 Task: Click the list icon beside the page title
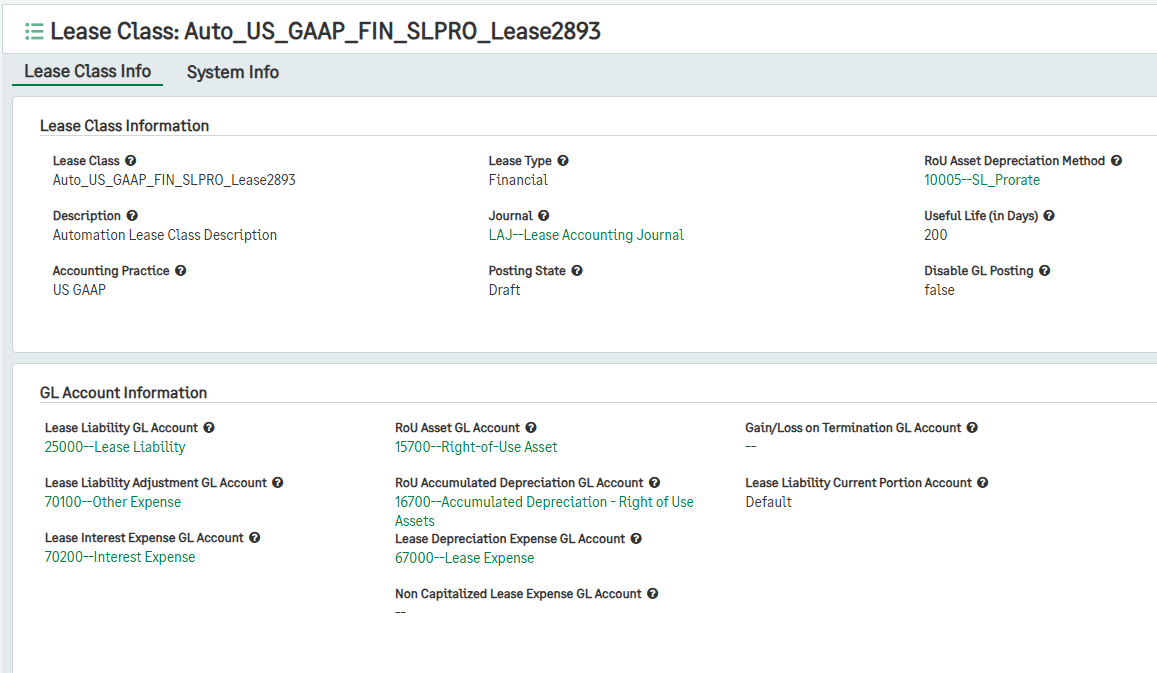click(33, 31)
